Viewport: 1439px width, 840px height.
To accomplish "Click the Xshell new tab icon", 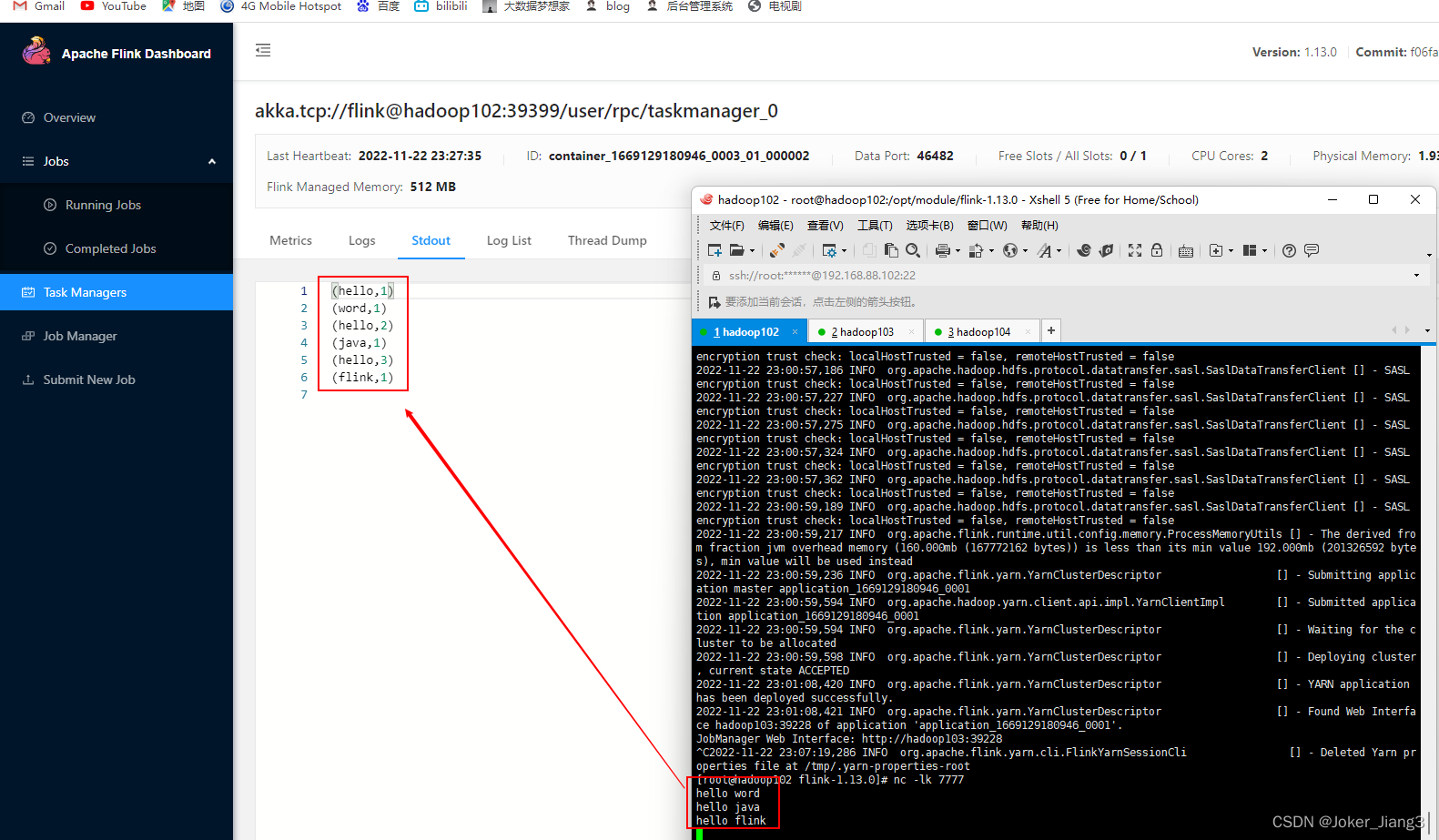I will click(1216, 250).
